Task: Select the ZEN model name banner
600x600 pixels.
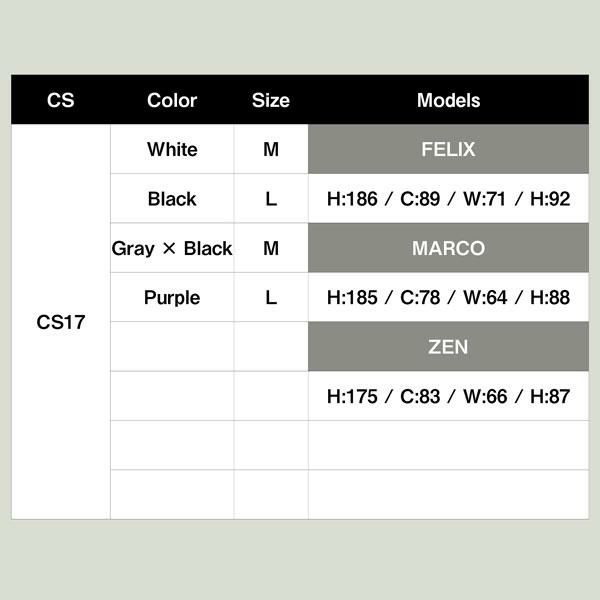Action: pos(448,347)
